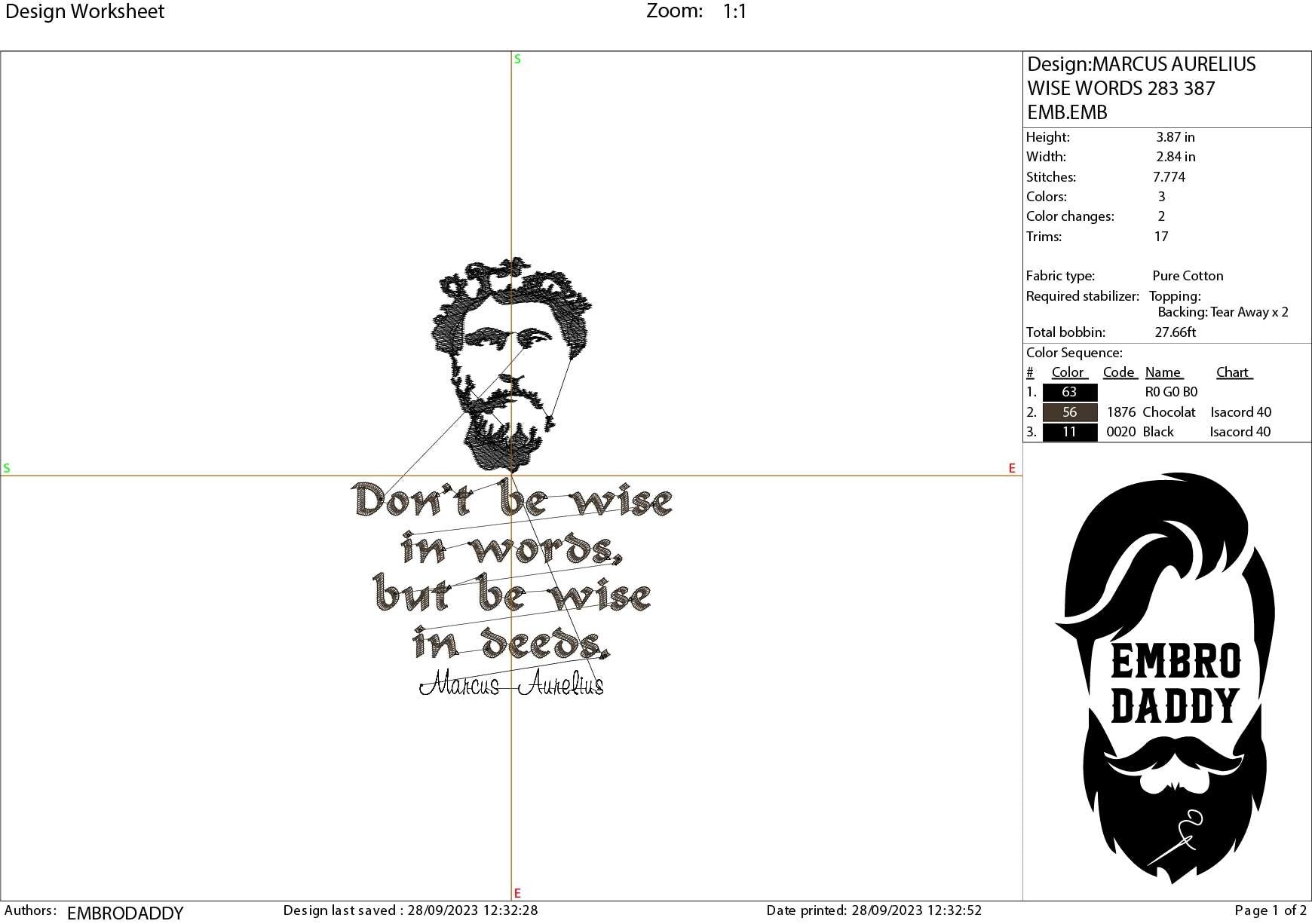
Task: Click the Color Sequence section header
Action: click(1073, 352)
